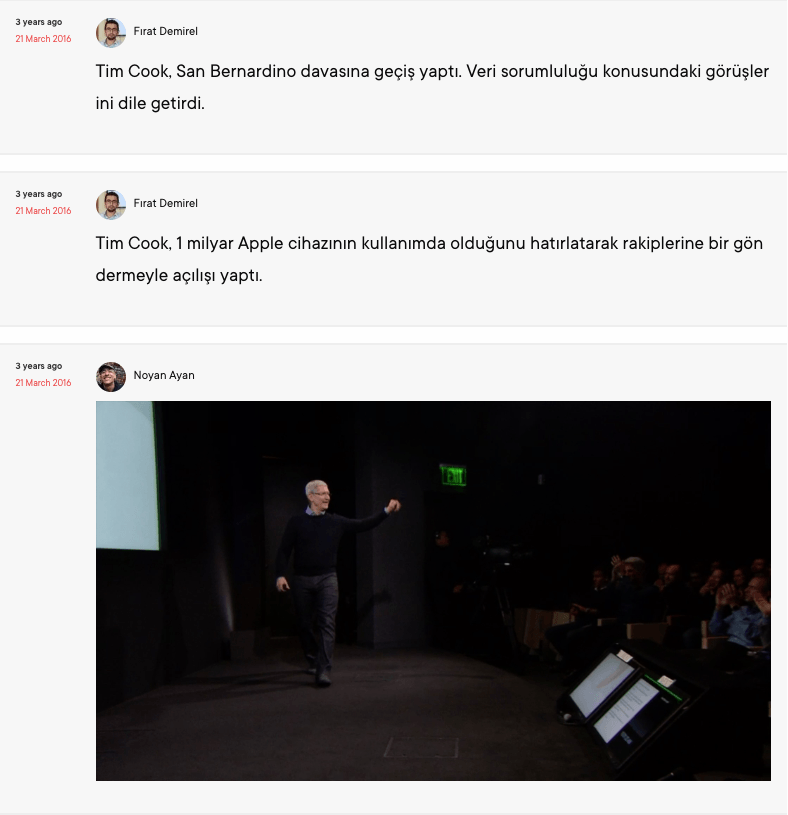Click the '3 years ago' label on Noyan's post

[38, 366]
